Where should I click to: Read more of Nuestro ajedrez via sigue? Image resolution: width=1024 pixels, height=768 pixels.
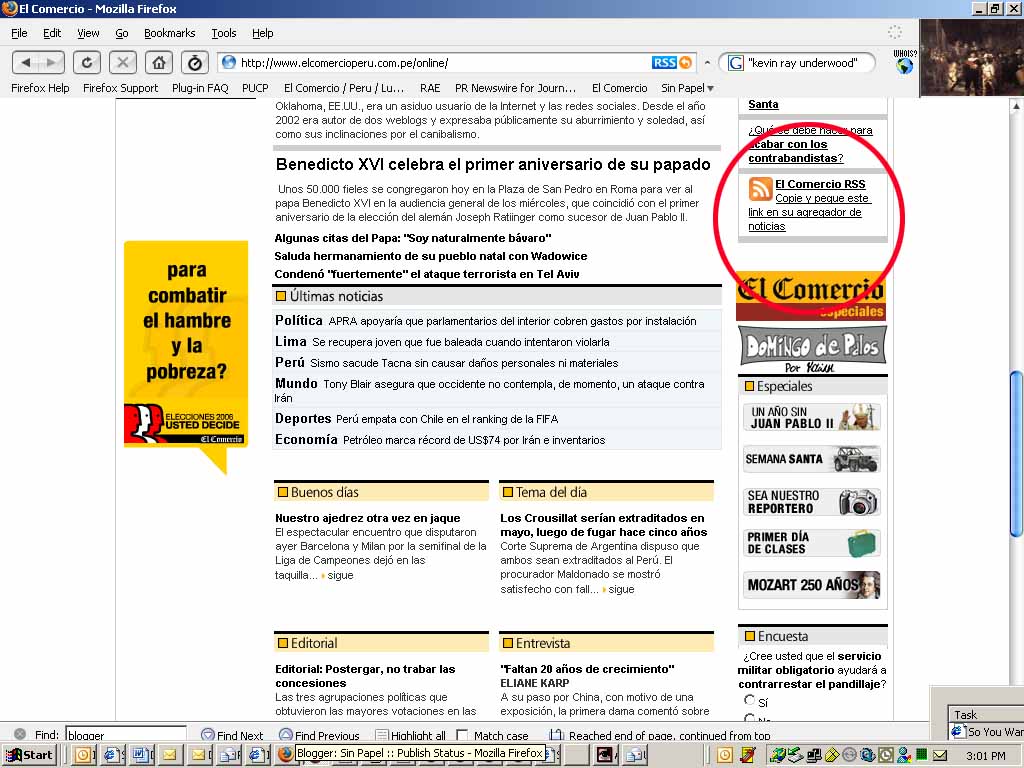340,575
